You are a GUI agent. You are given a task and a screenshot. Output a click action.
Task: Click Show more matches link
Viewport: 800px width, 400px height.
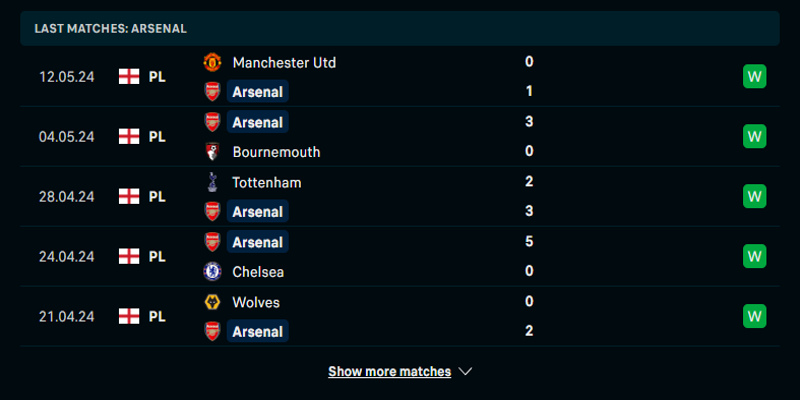click(389, 372)
